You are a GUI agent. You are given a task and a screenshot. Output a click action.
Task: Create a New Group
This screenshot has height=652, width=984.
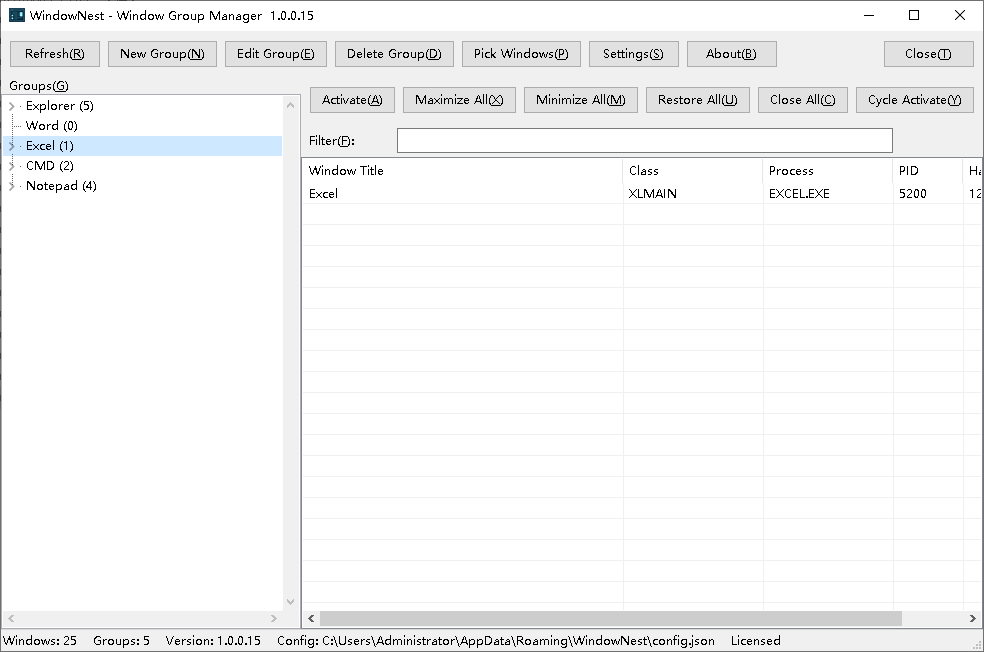[162, 54]
